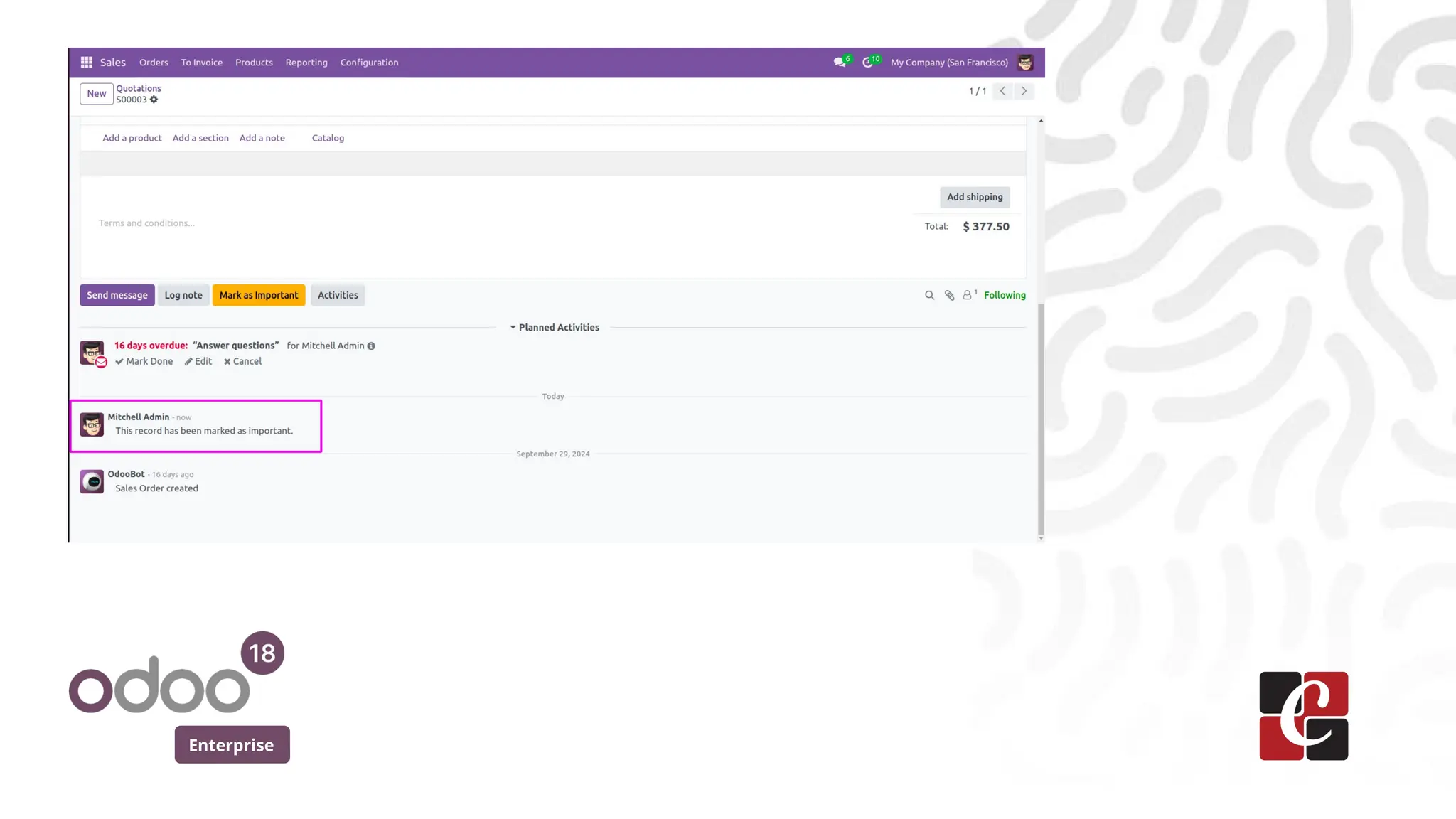Open the Configuration menu
The height and width of the screenshot is (819, 1456).
pos(369,63)
